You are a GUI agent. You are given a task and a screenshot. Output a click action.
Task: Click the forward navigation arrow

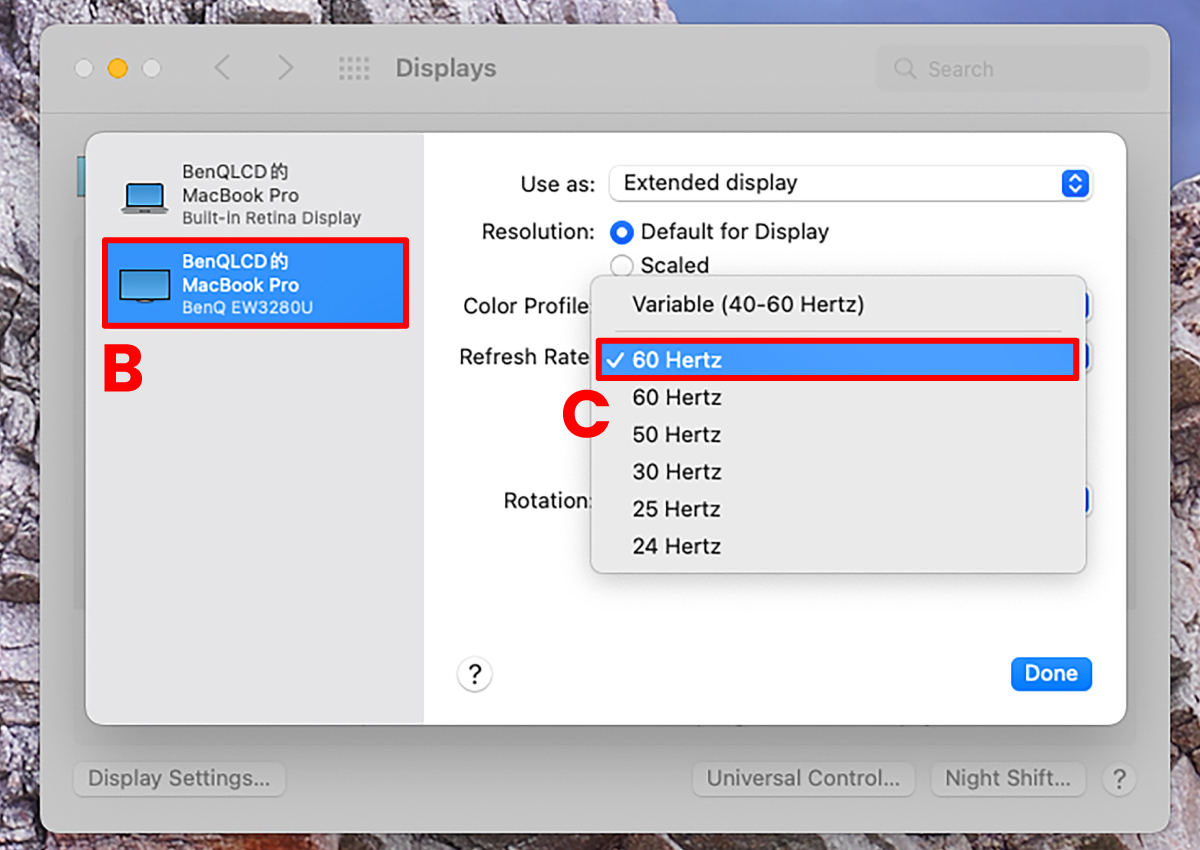point(286,68)
